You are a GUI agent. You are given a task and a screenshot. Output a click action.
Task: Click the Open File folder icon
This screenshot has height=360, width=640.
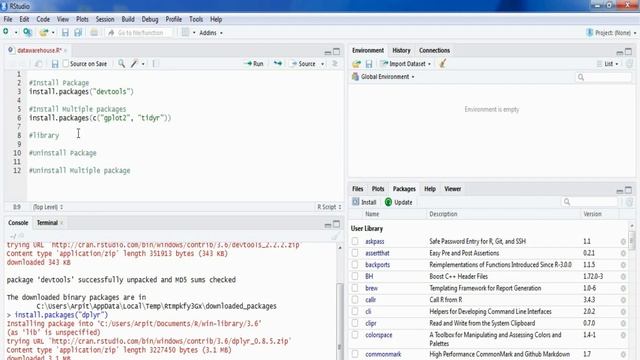click(44, 33)
